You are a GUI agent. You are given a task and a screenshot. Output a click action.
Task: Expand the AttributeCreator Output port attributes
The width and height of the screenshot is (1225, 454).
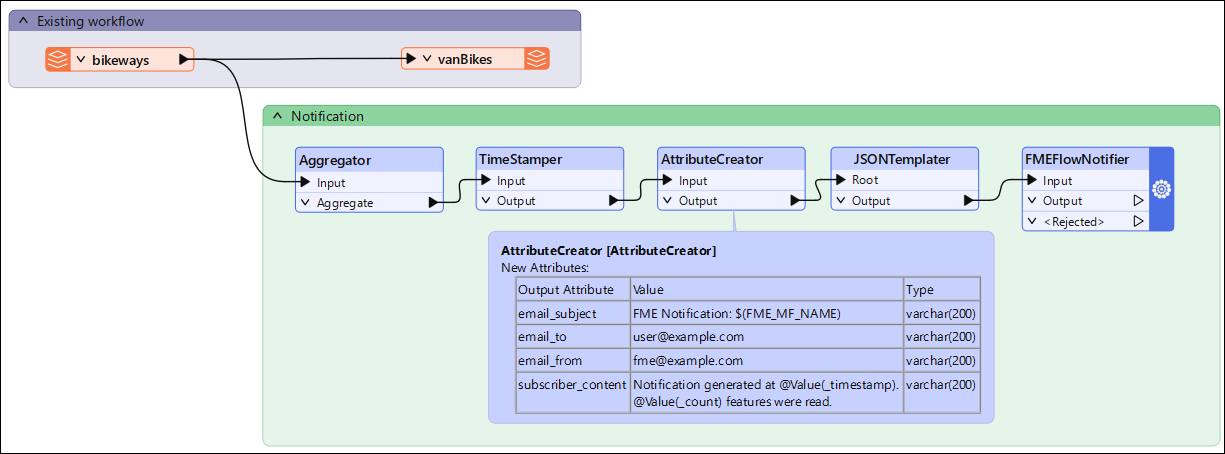[667, 201]
